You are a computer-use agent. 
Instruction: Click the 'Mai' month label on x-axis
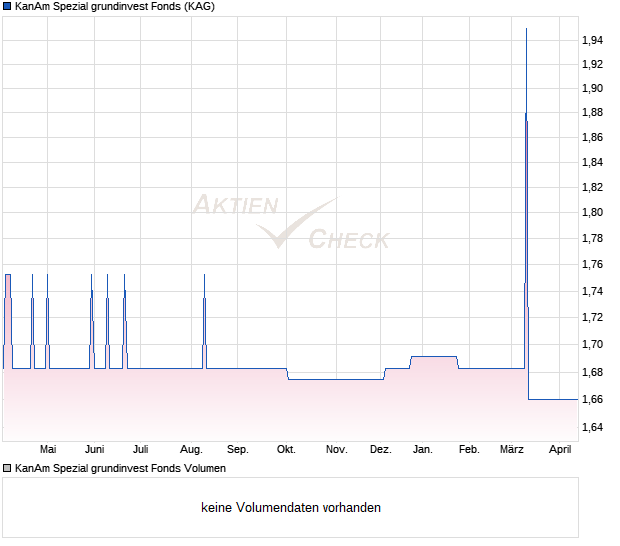click(x=47, y=449)
